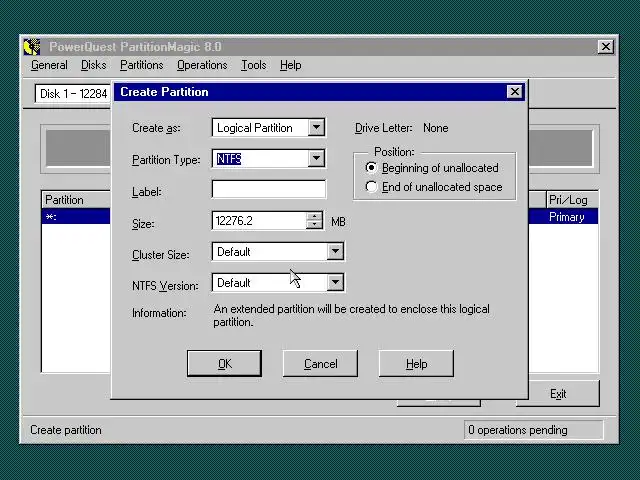Click the Pri/Log column header
640x480 pixels.
click(x=572, y=200)
